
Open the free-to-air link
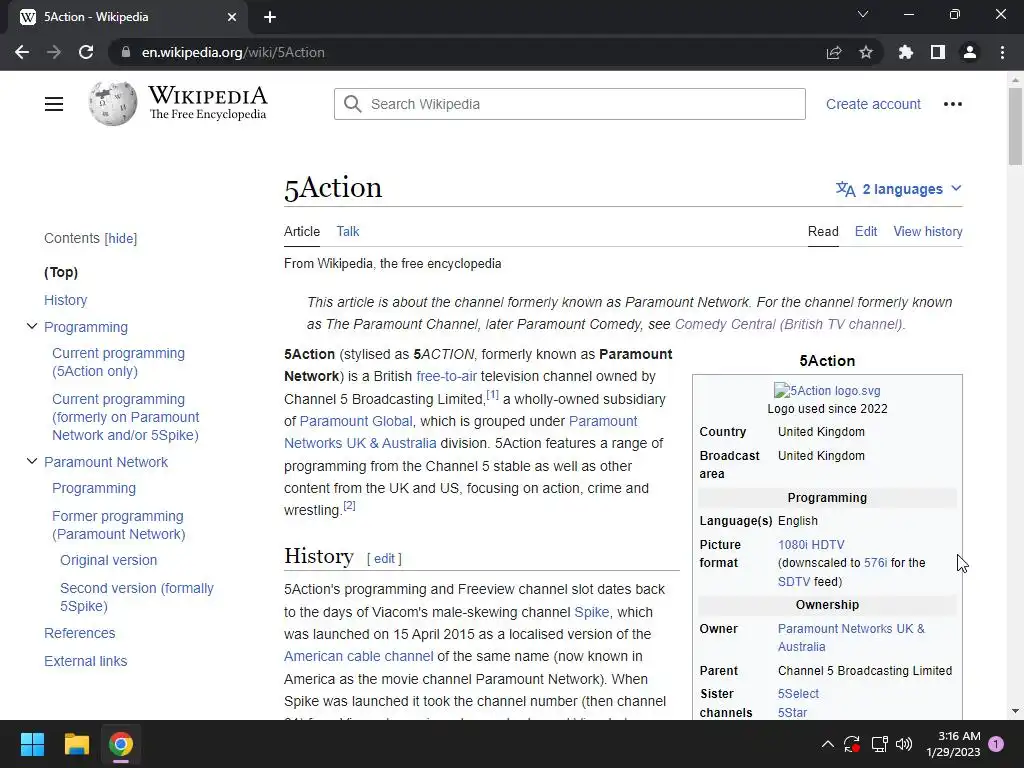pyautogui.click(x=447, y=376)
